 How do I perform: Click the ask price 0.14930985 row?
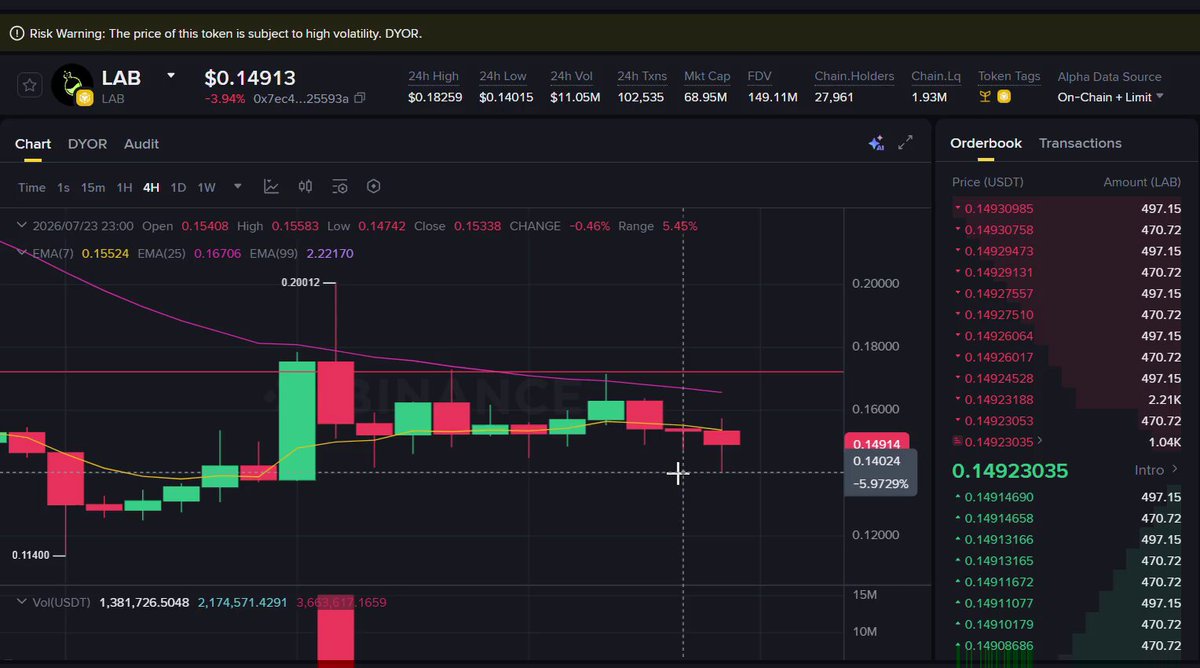1067,208
